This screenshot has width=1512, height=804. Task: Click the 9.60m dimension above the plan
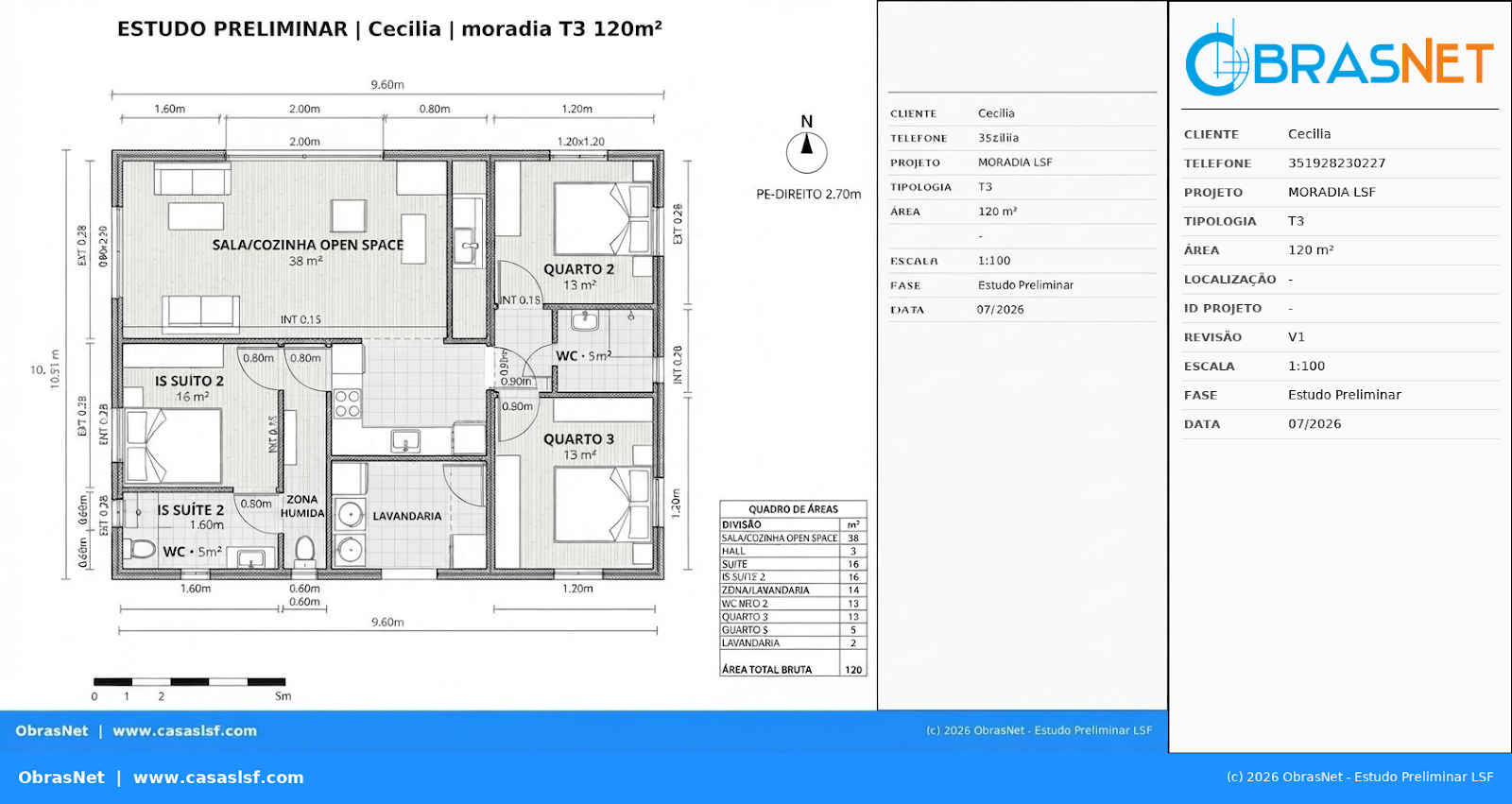pyautogui.click(x=387, y=84)
